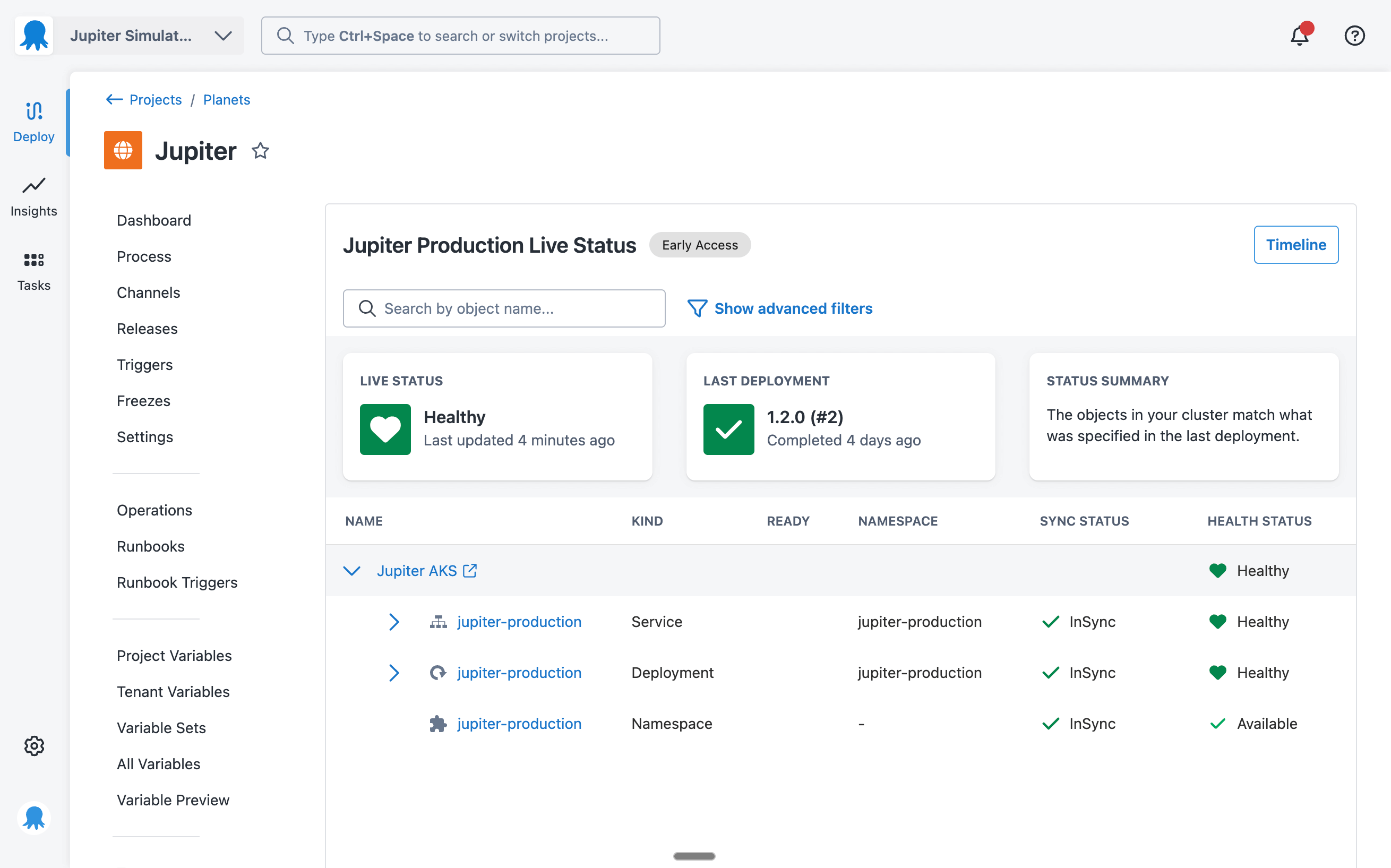Screen dimensions: 1391x868
Task: Star the Jupiter project as favorite
Action: (x=260, y=150)
